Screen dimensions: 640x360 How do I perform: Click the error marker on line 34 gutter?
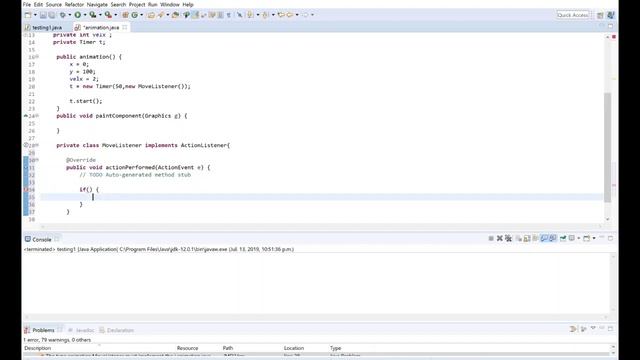pyautogui.click(x=26, y=189)
